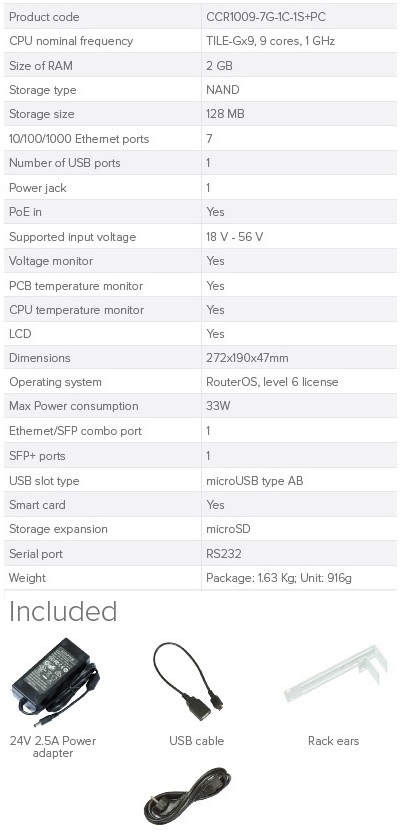Click the 'Weight' row package and unit value

[279, 578]
